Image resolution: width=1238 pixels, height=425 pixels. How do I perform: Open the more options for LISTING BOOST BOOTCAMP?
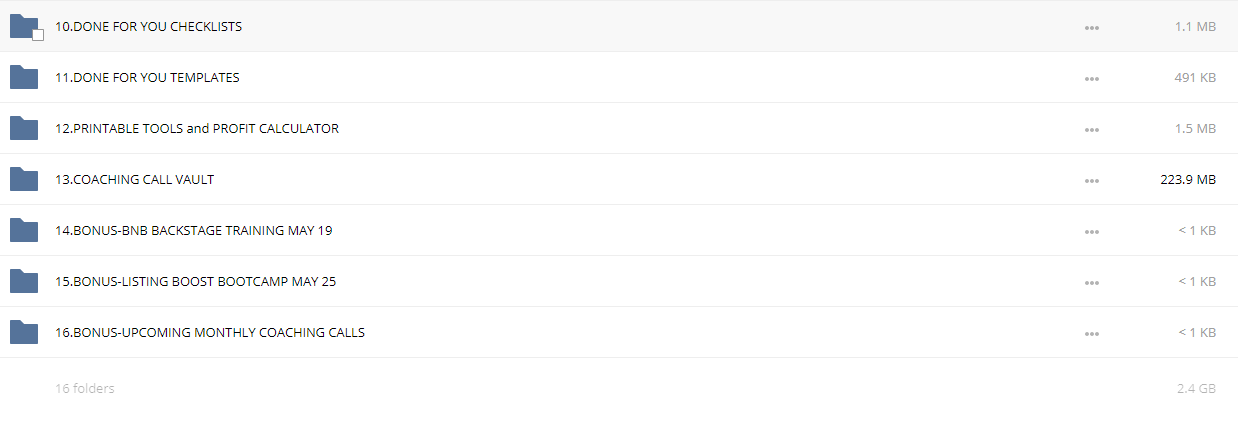[x=1092, y=282]
